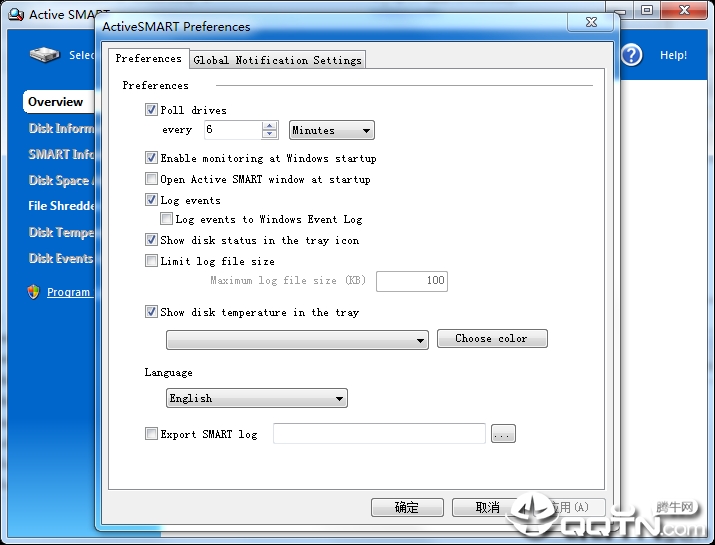This screenshot has width=715, height=545.
Task: Select the Preferences tab
Action: point(149,58)
